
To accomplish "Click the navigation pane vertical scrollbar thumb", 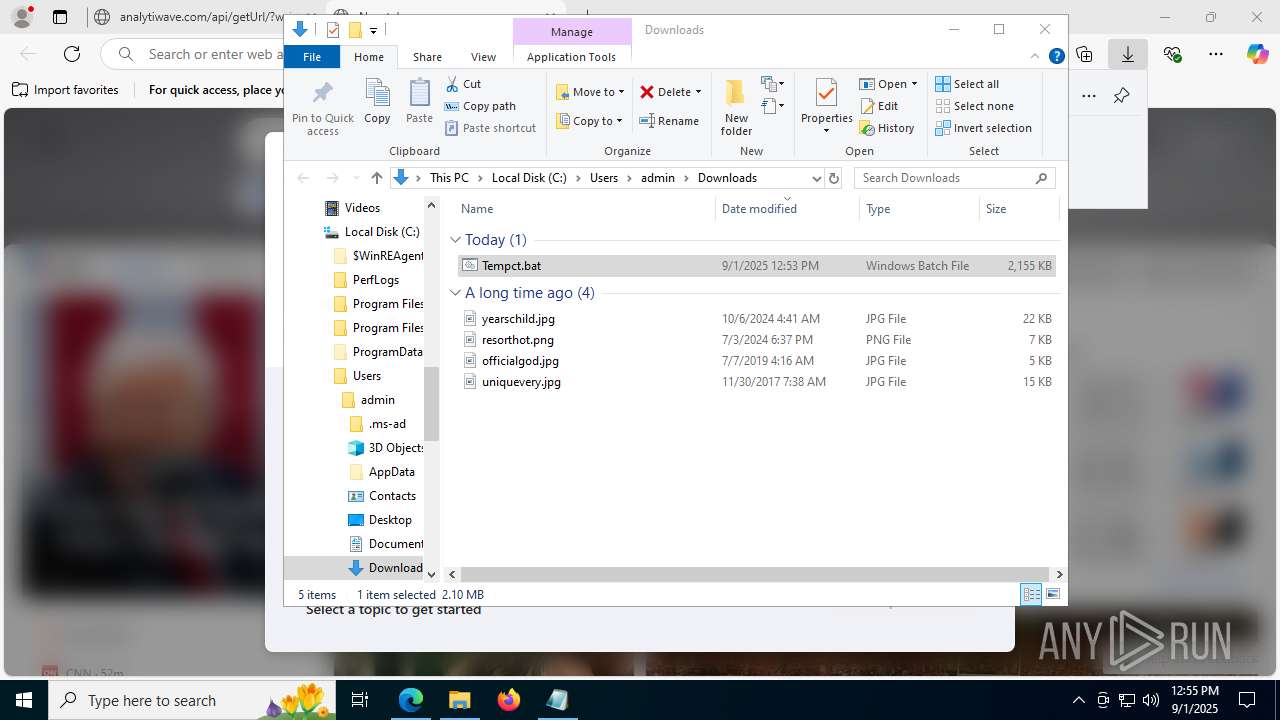I will tap(431, 404).
